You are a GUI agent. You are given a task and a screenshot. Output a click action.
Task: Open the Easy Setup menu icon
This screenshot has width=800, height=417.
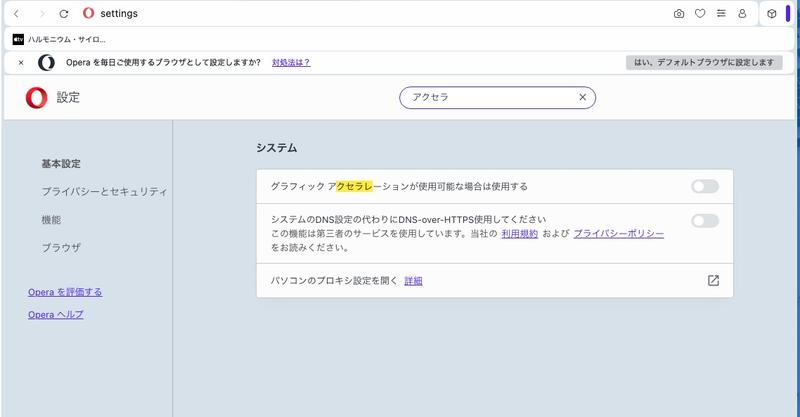click(721, 14)
